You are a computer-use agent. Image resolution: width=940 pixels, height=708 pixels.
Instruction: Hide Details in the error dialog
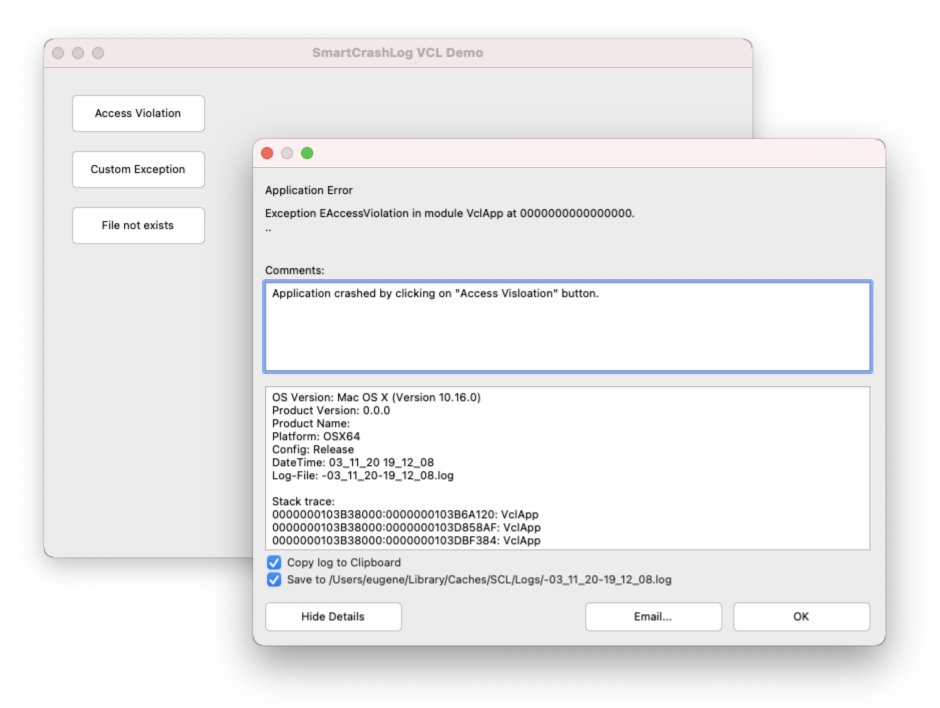coord(333,616)
